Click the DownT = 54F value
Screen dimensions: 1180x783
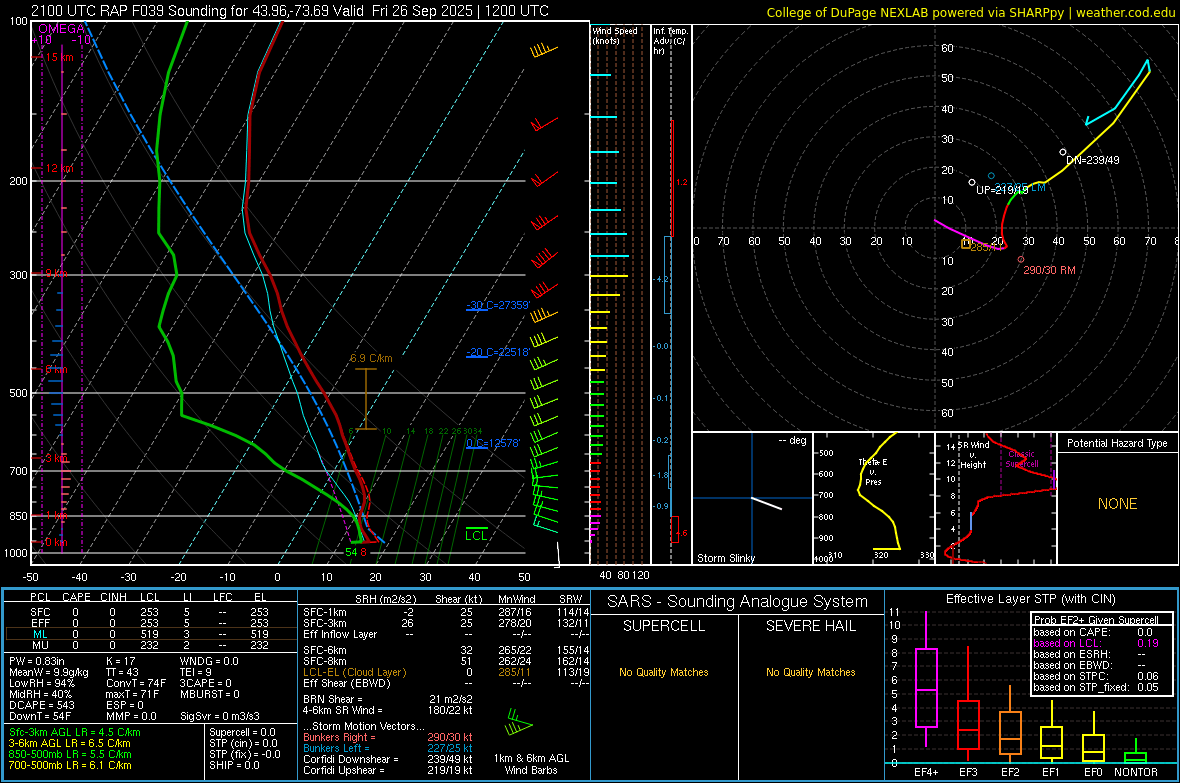tap(40, 716)
